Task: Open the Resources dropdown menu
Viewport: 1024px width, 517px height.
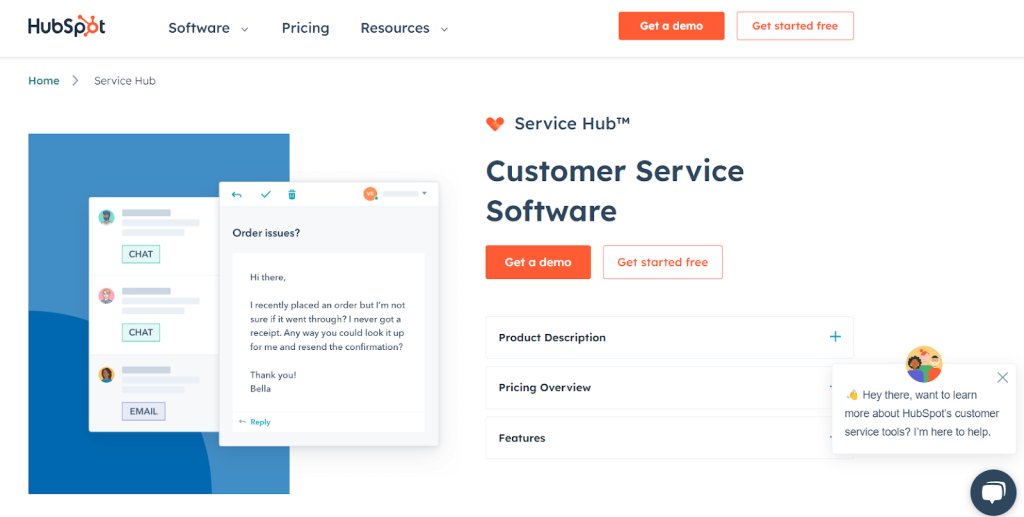Action: click(404, 28)
